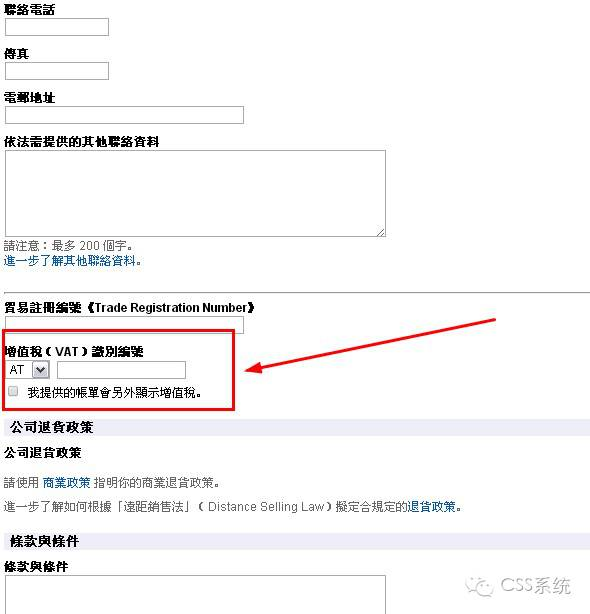Click inside the 條款與條件 text area

coord(195,594)
